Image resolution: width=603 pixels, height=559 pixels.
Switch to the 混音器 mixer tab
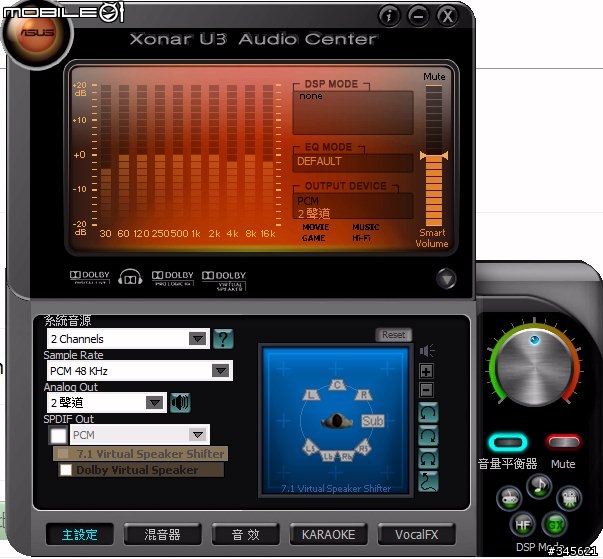pyautogui.click(x=162, y=535)
